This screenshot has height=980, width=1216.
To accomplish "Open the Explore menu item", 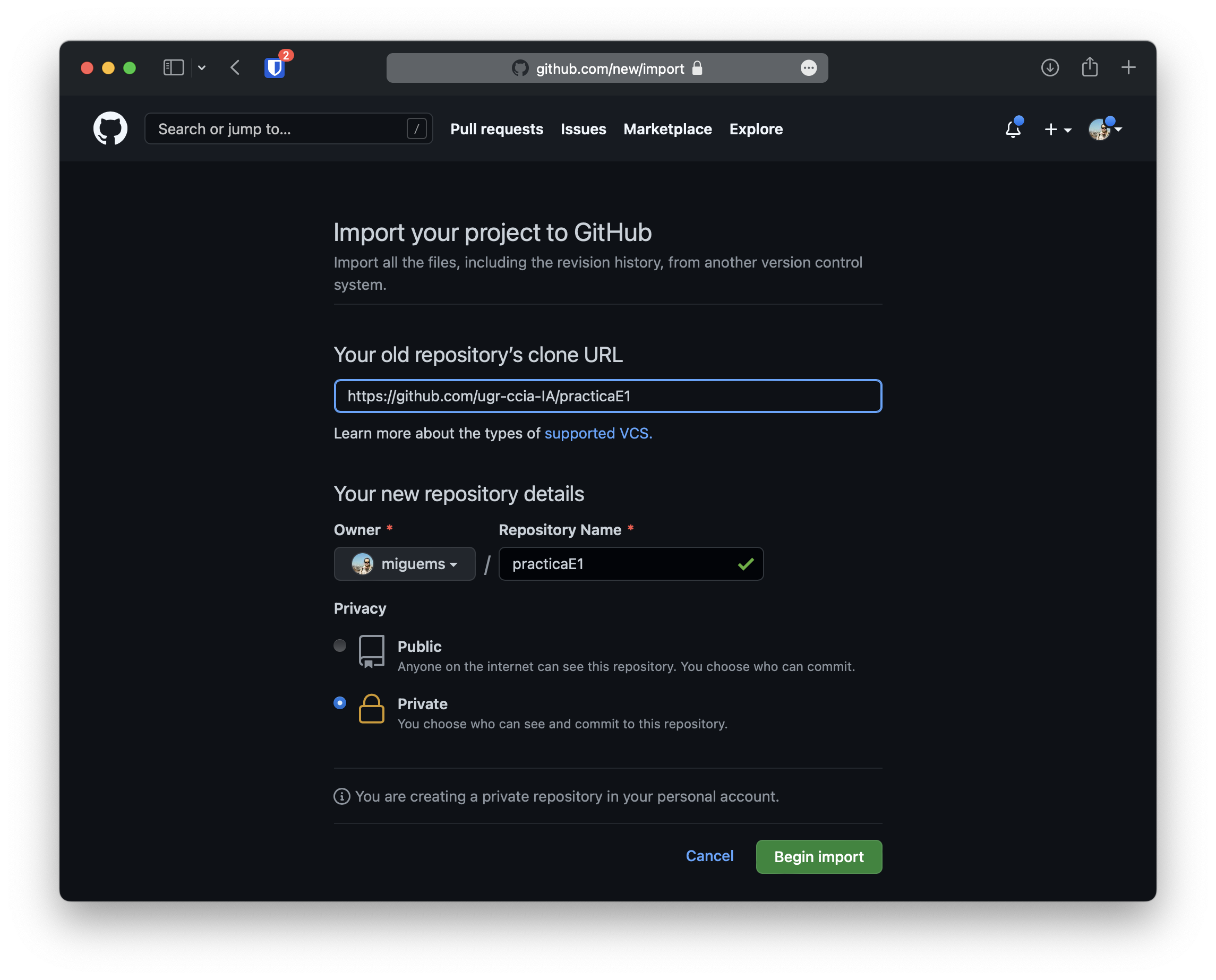I will (x=756, y=128).
